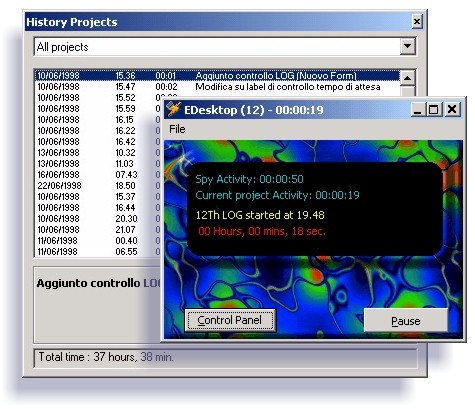Close the EDesktop window

tap(452, 109)
